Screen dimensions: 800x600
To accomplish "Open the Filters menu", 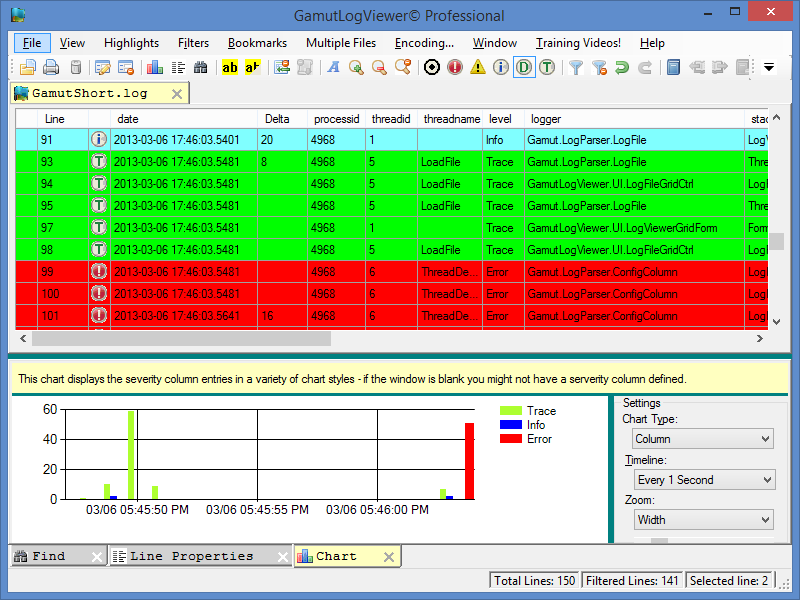I will 193,43.
